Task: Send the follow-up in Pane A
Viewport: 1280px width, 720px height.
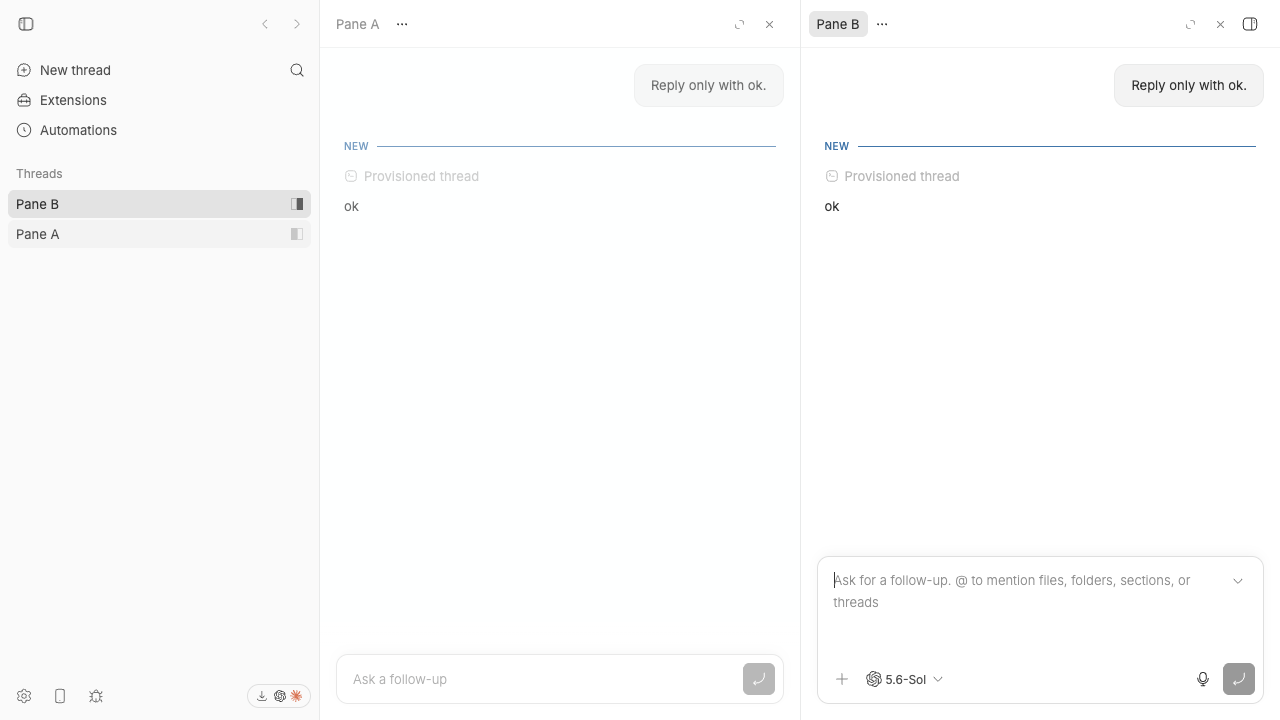Action: click(x=759, y=679)
